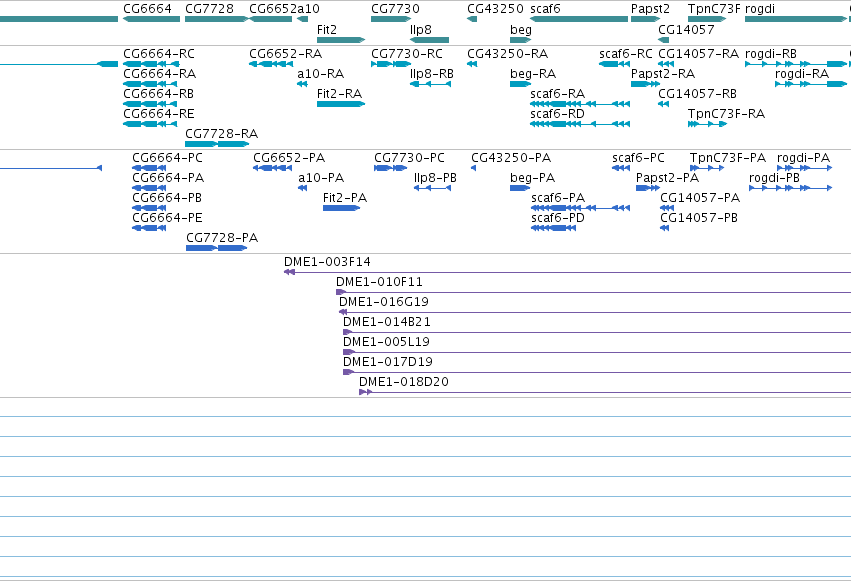Click the scaf6-PC protein

[621, 168]
